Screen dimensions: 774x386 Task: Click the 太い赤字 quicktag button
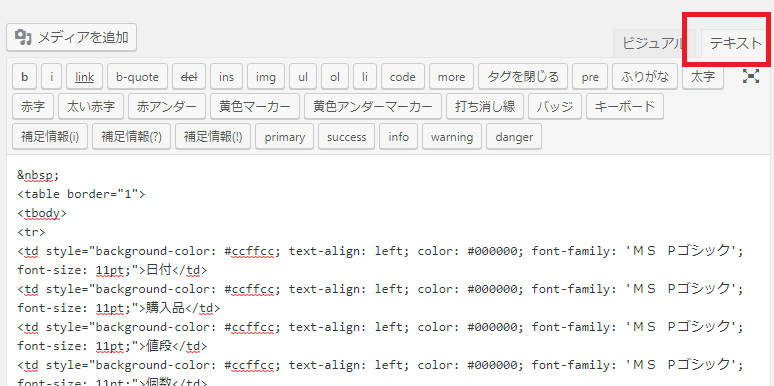pyautogui.click(x=91, y=107)
